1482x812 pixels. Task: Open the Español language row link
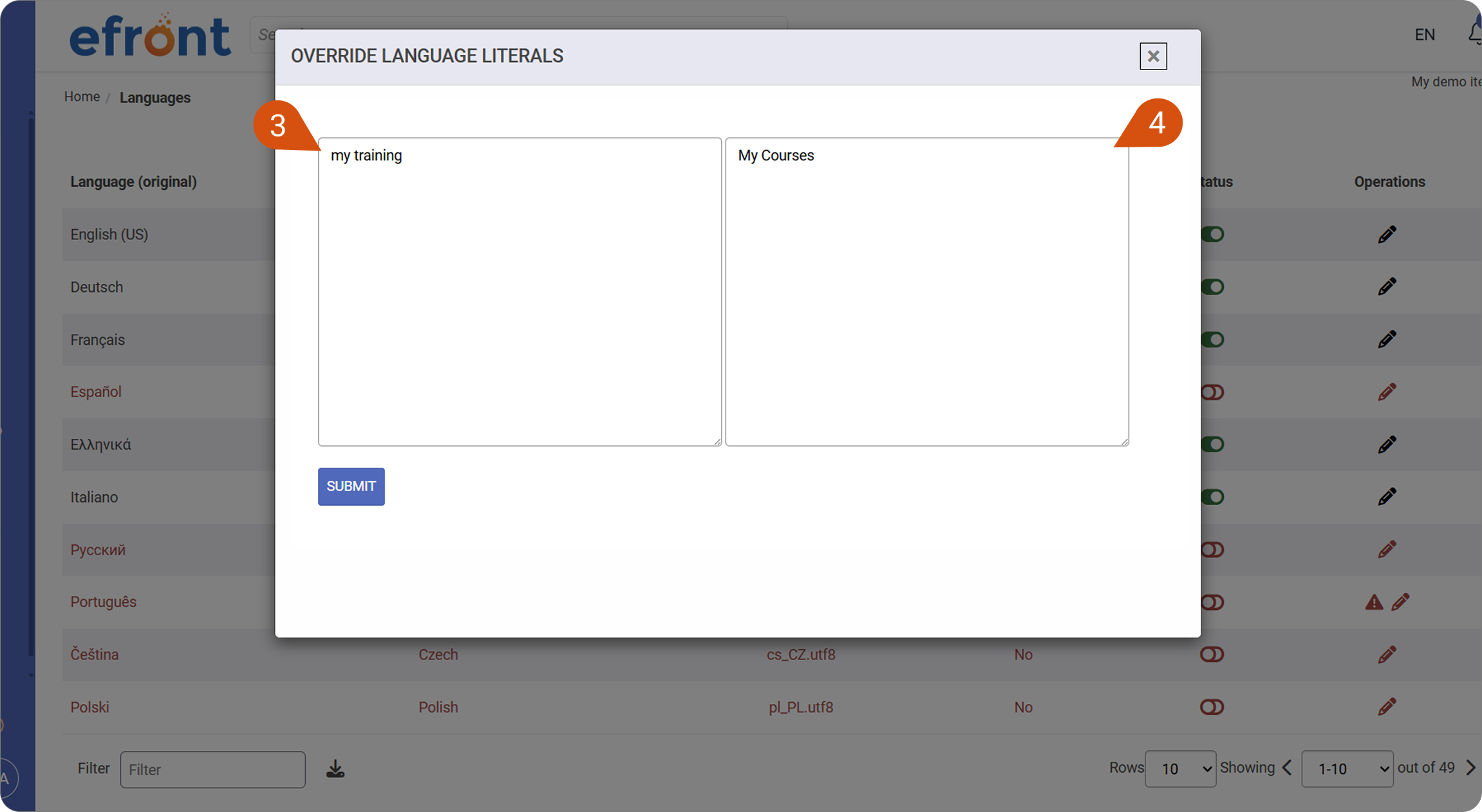pos(96,392)
